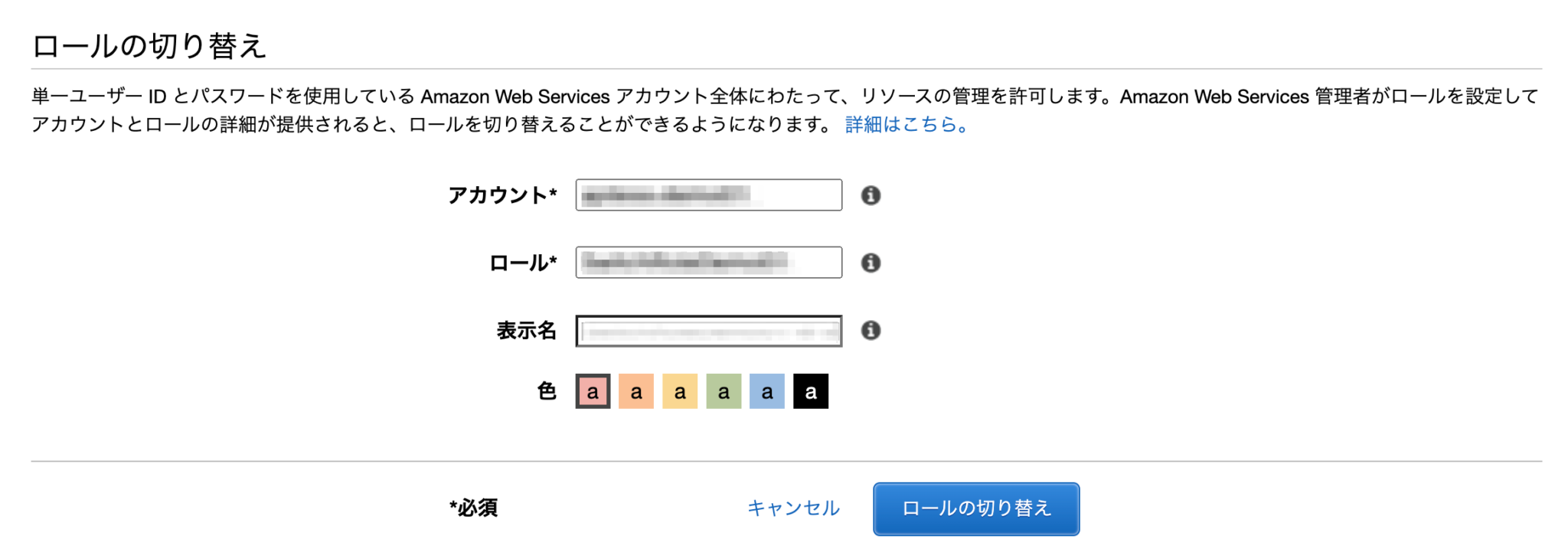The image size is (1568, 549).
Task: Select the orange color swatch
Action: 635,391
